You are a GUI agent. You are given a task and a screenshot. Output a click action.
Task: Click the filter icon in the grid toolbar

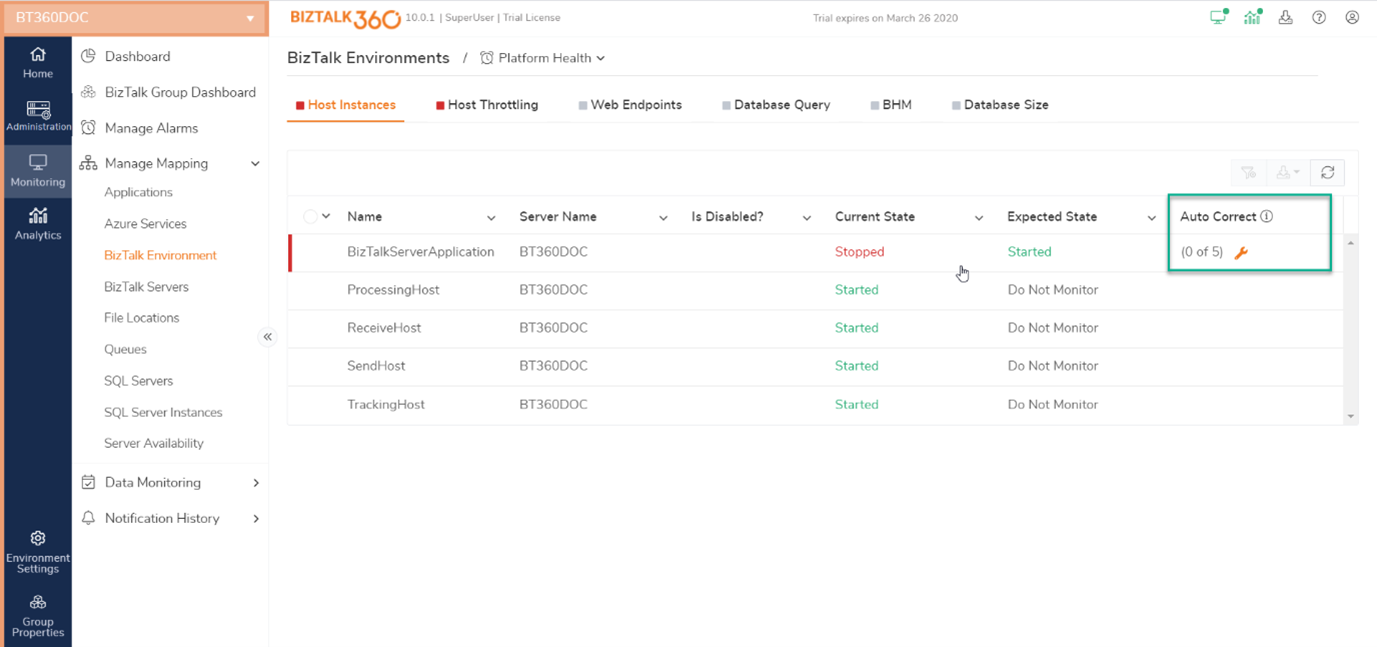coord(1249,173)
